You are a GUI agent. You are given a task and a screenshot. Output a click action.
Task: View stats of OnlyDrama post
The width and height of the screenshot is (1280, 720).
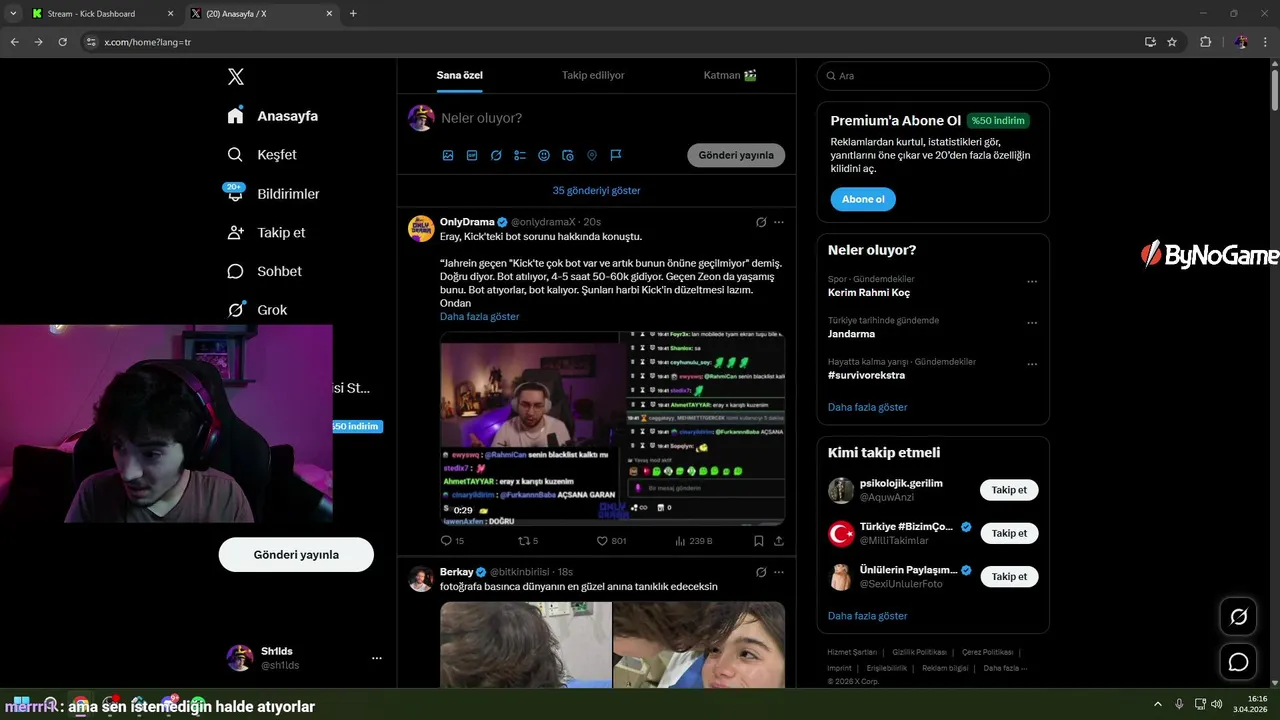(x=693, y=541)
